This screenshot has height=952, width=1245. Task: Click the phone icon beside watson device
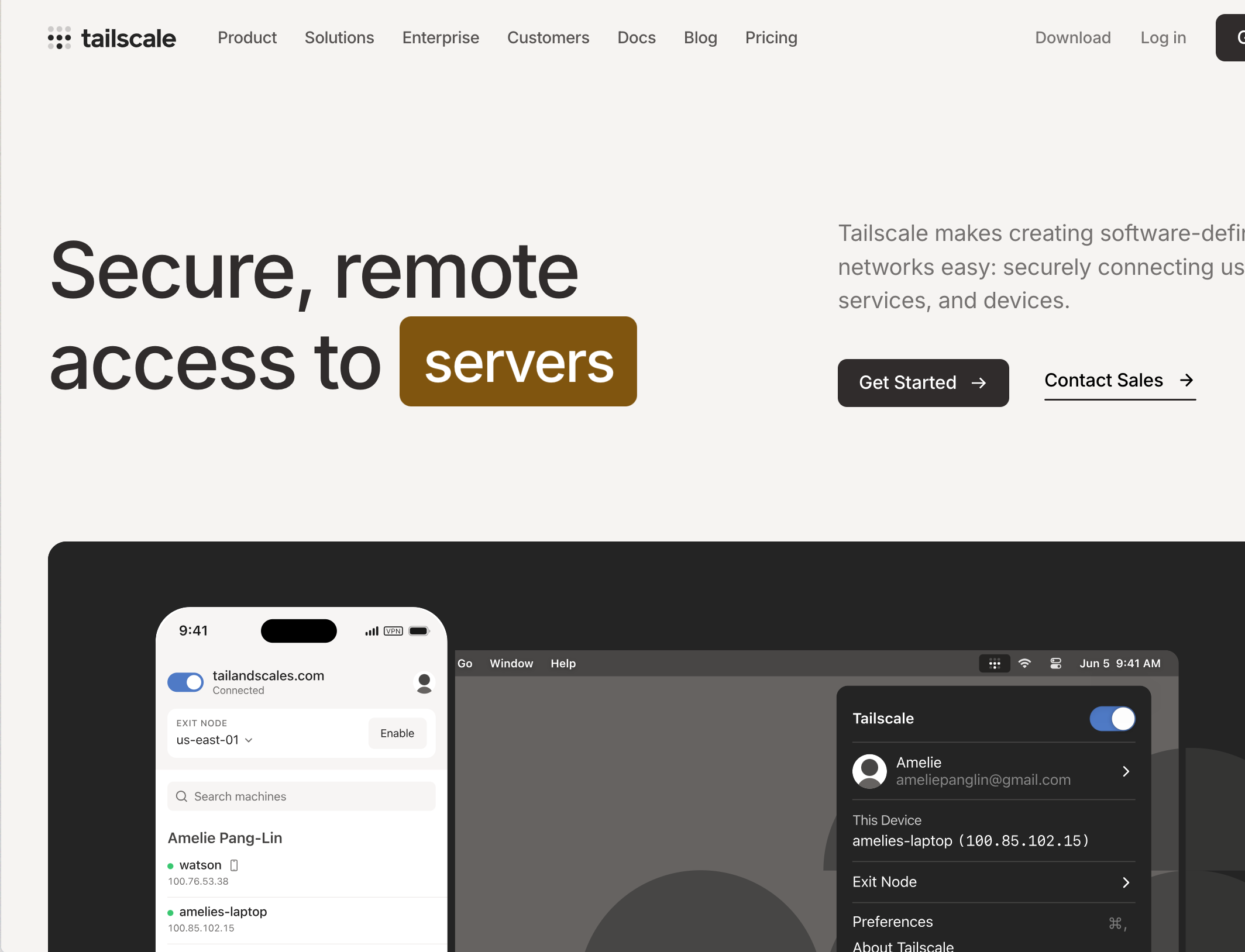click(x=234, y=865)
